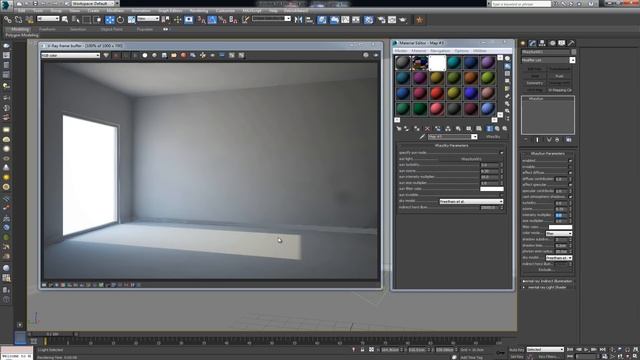Click Go to Parent in Material Editor
Screen dimensions: 640x360
pos(497,129)
